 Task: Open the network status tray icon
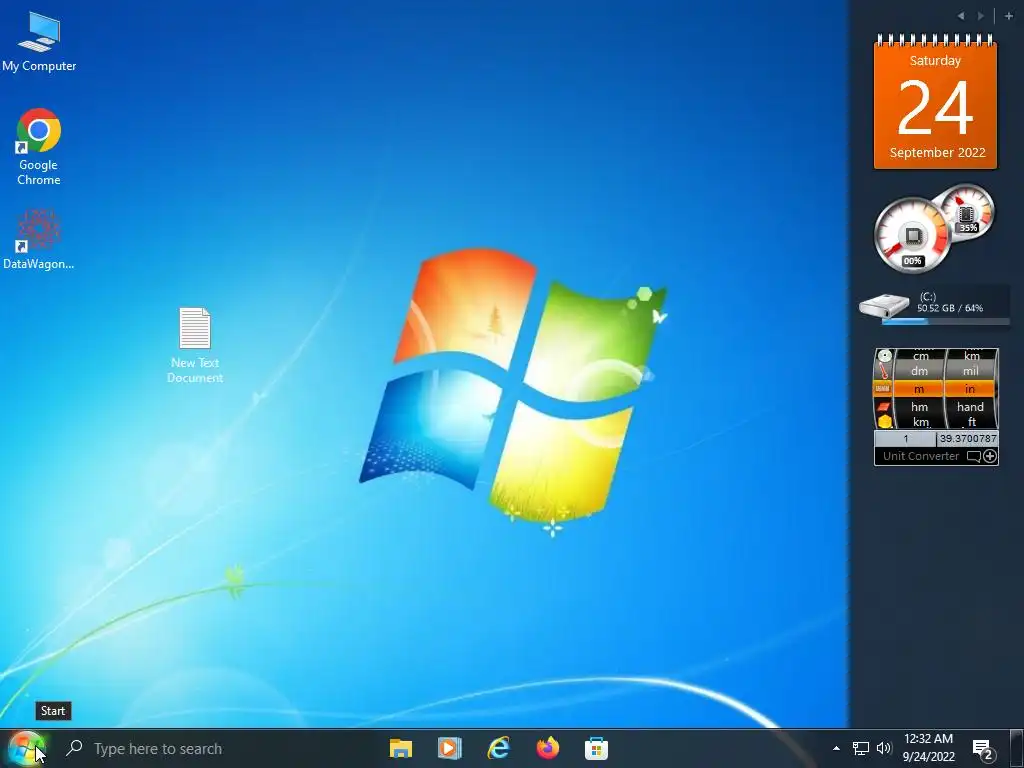click(861, 748)
